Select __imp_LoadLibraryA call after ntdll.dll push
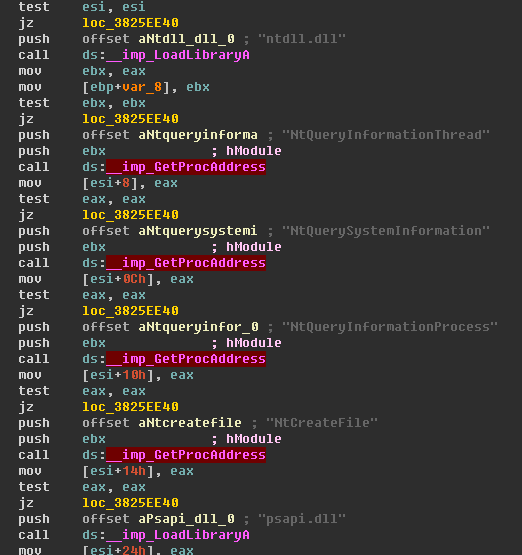Image resolution: width=522 pixels, height=555 pixels. (x=178, y=55)
